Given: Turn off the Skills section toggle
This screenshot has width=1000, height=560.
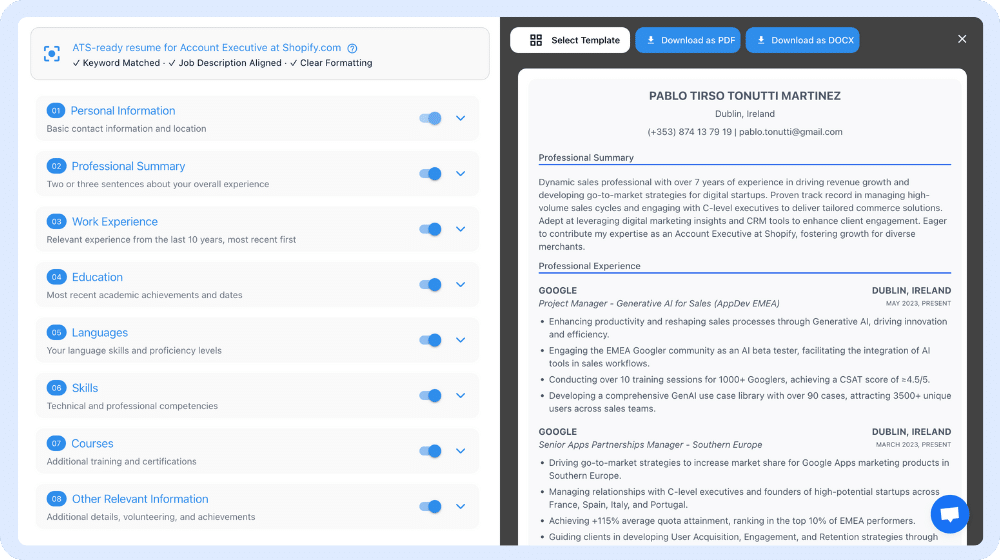Looking at the screenshot, I should click(431, 396).
